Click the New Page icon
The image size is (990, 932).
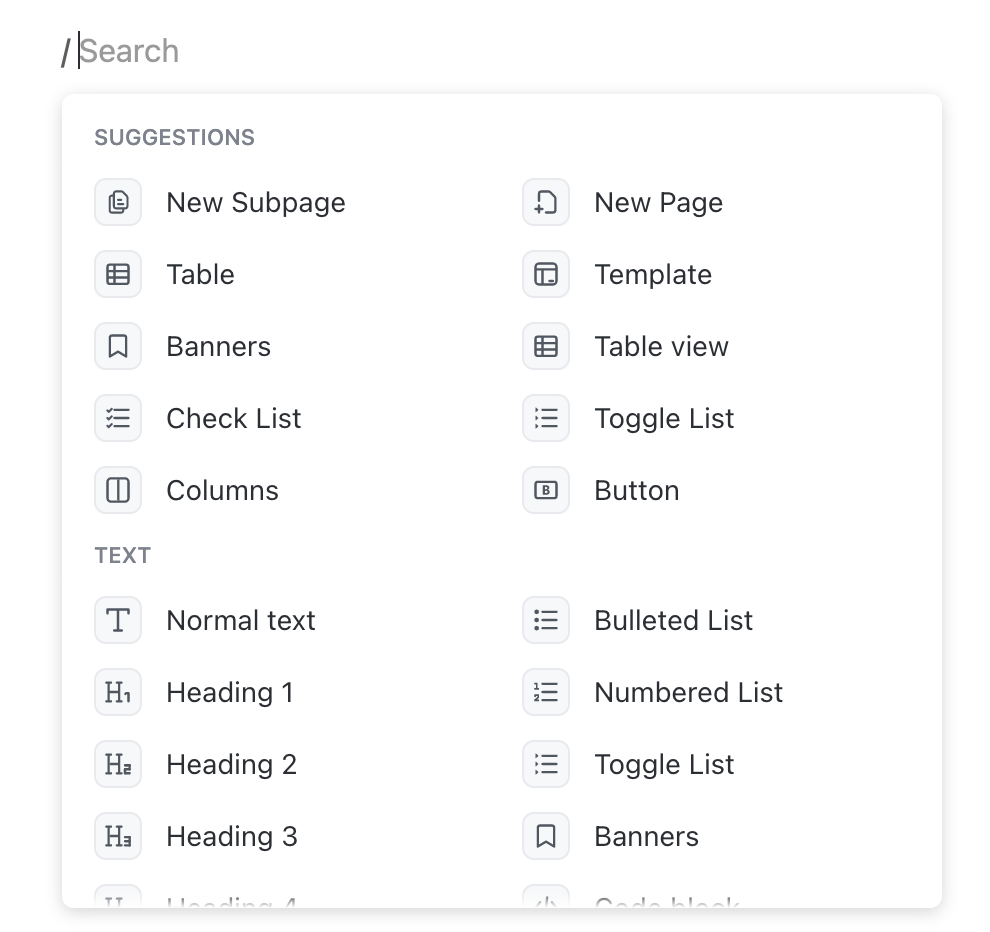pos(546,203)
